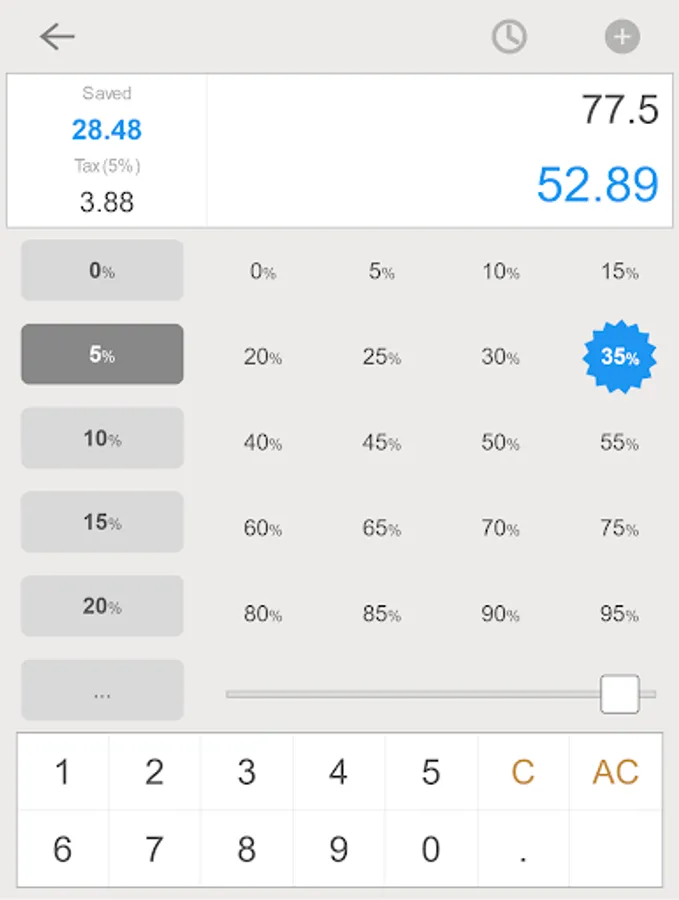679x900 pixels.
Task: Pick the 20% tax rate button
Action: click(102, 606)
